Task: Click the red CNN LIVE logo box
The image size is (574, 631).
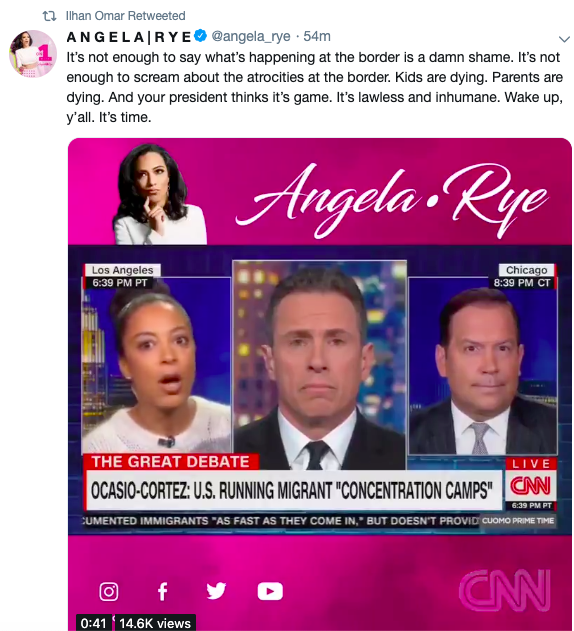Action: tap(531, 480)
